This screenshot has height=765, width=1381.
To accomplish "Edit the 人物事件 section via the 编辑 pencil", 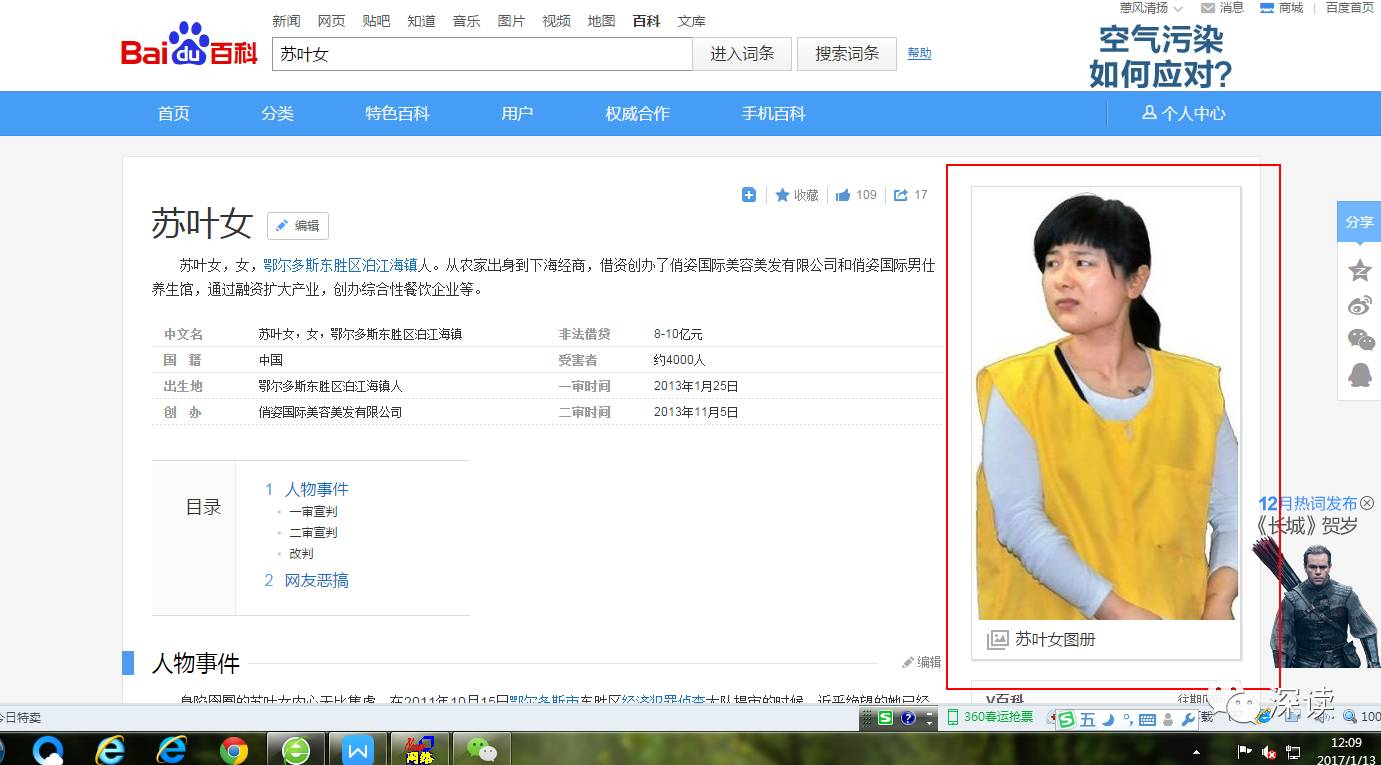I will coord(921,662).
